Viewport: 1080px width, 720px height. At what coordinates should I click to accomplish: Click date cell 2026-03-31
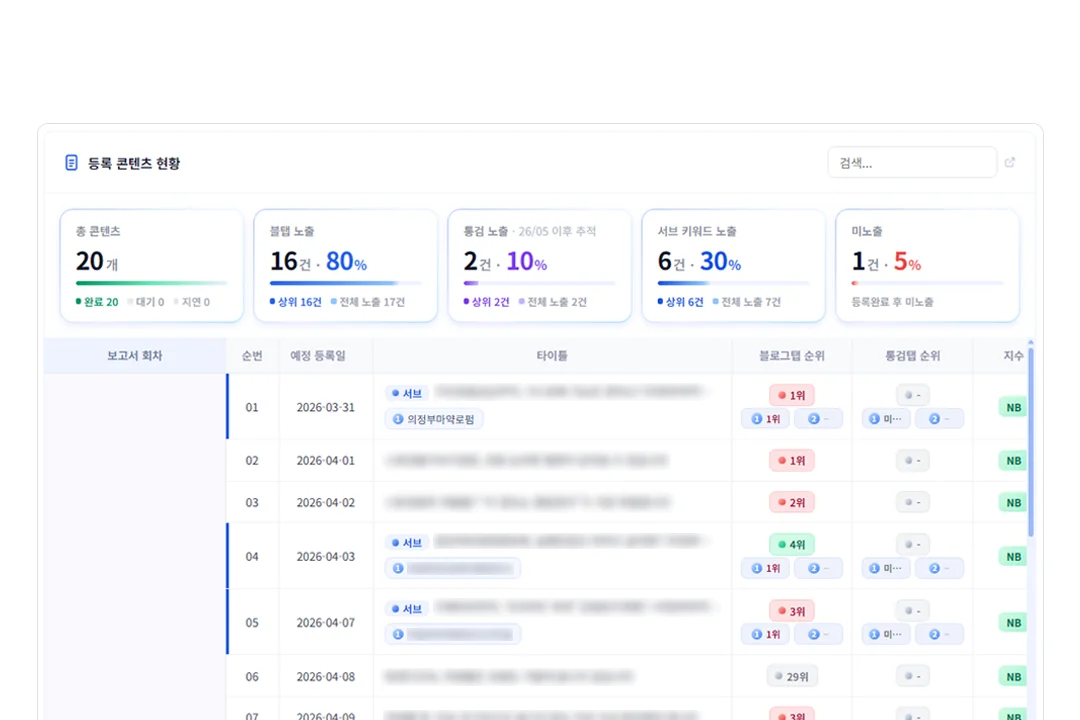(326, 407)
